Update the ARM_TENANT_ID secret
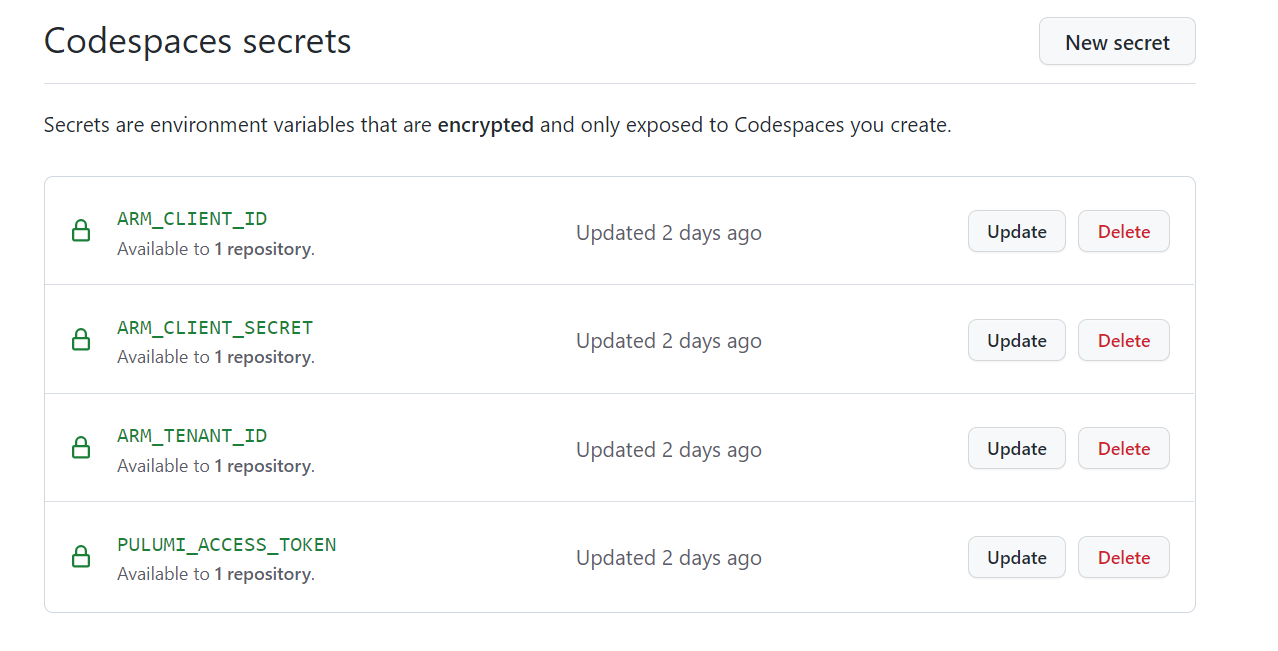 [1016, 448]
